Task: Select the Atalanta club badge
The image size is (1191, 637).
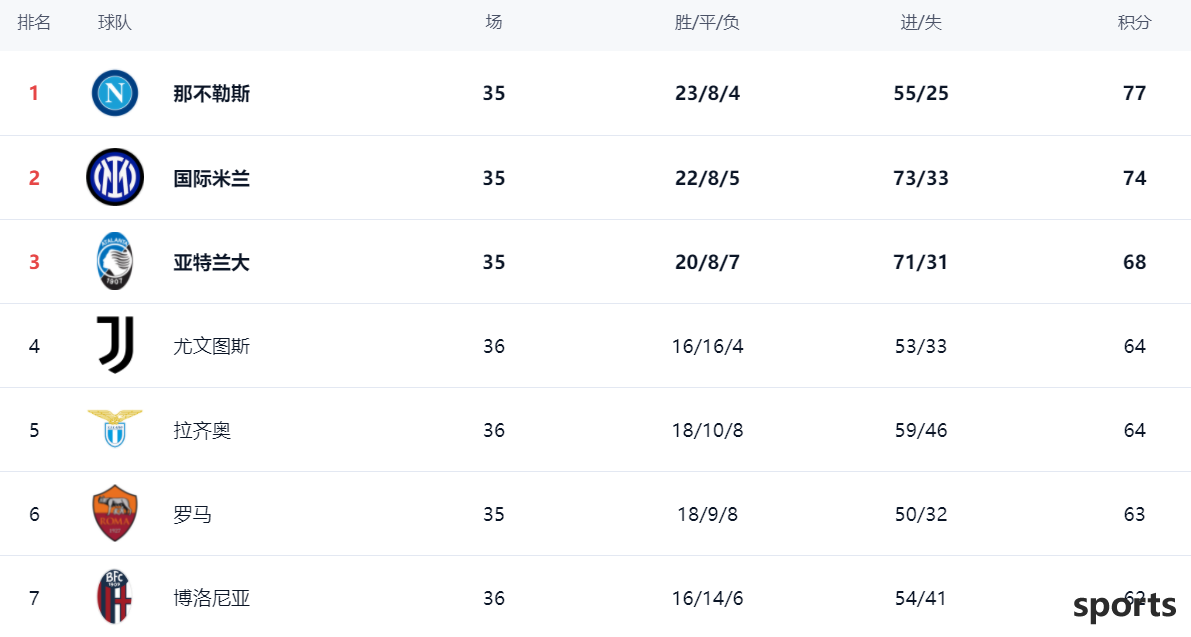Action: (115, 261)
